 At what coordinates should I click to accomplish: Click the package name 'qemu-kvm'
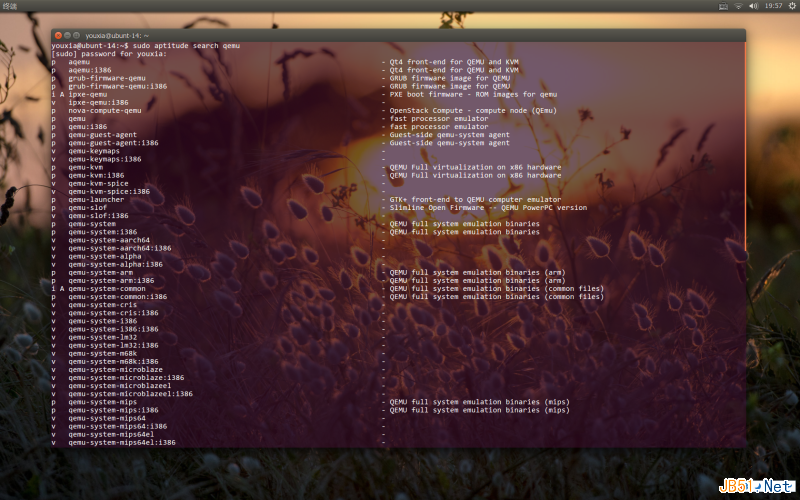(x=86, y=167)
